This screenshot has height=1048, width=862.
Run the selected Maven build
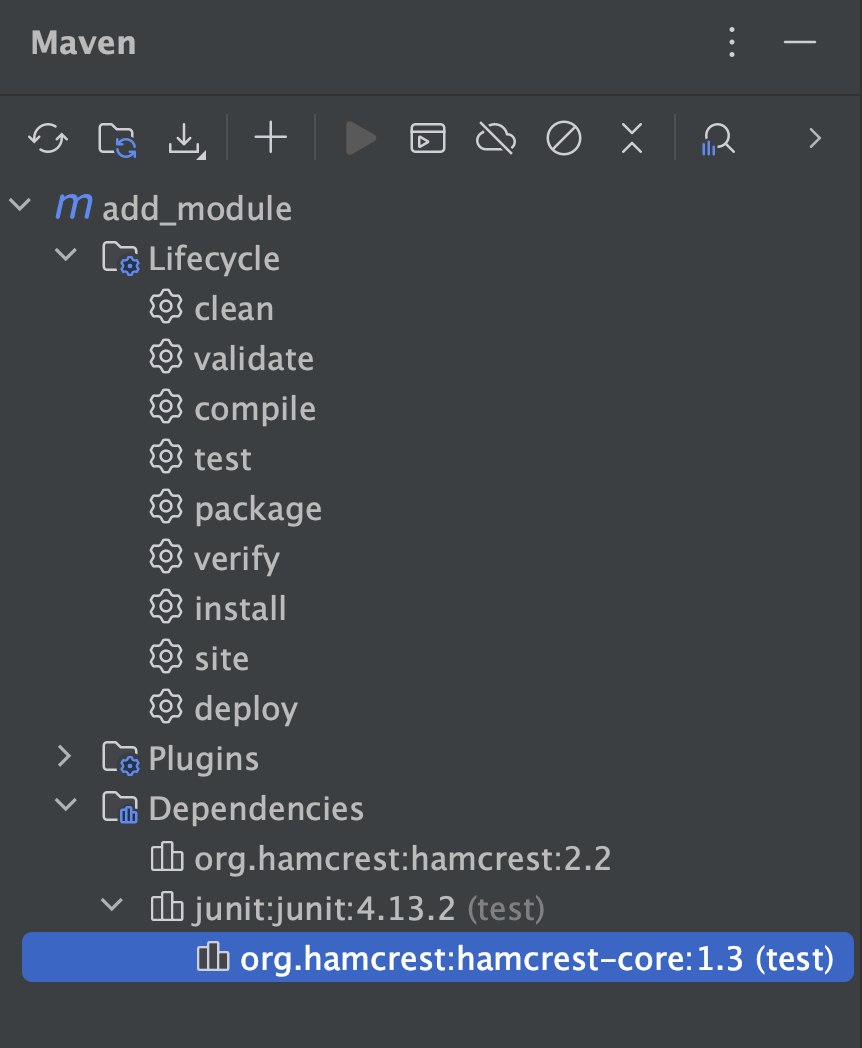360,138
